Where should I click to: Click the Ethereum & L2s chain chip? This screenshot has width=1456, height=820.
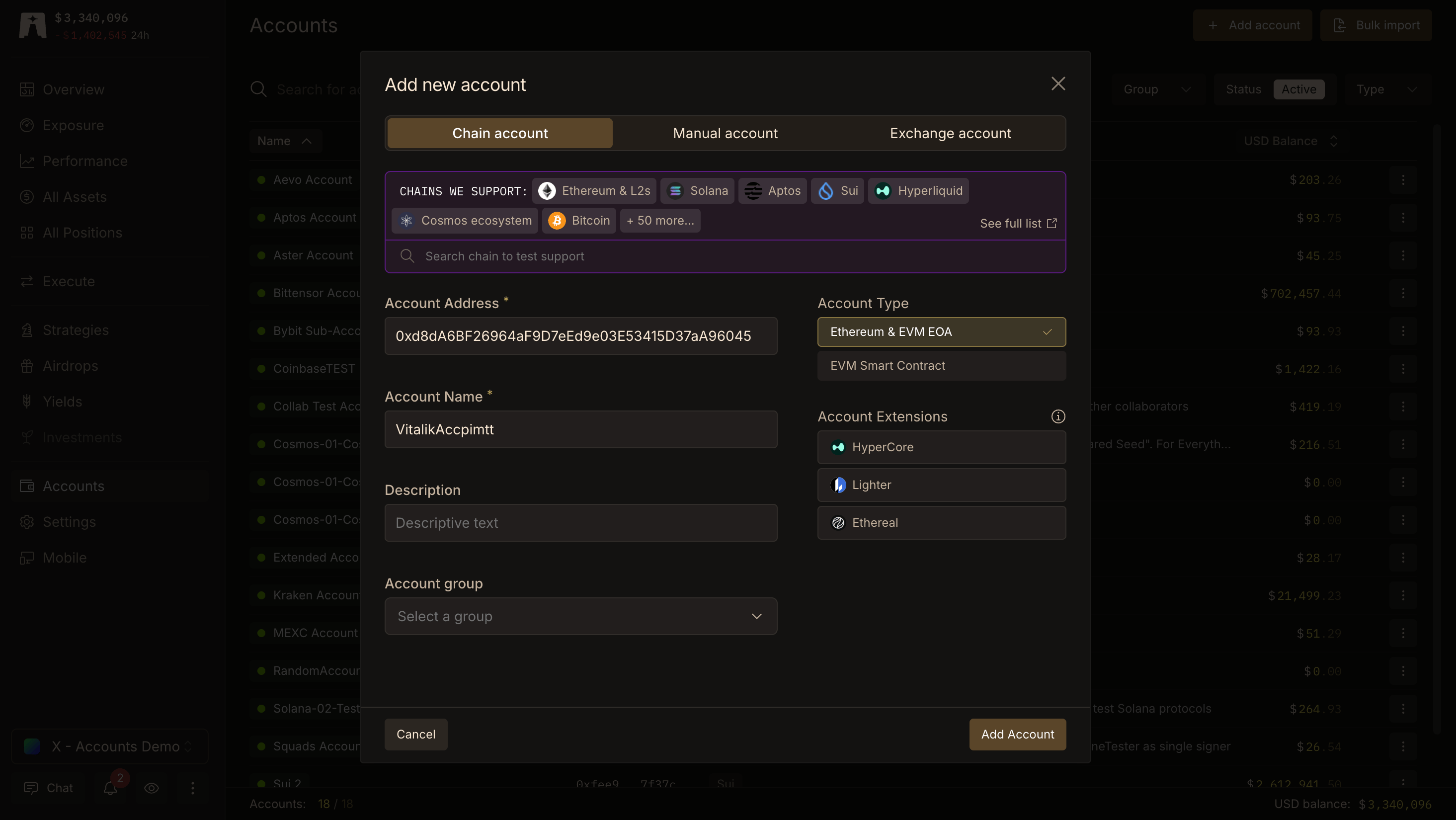point(594,190)
